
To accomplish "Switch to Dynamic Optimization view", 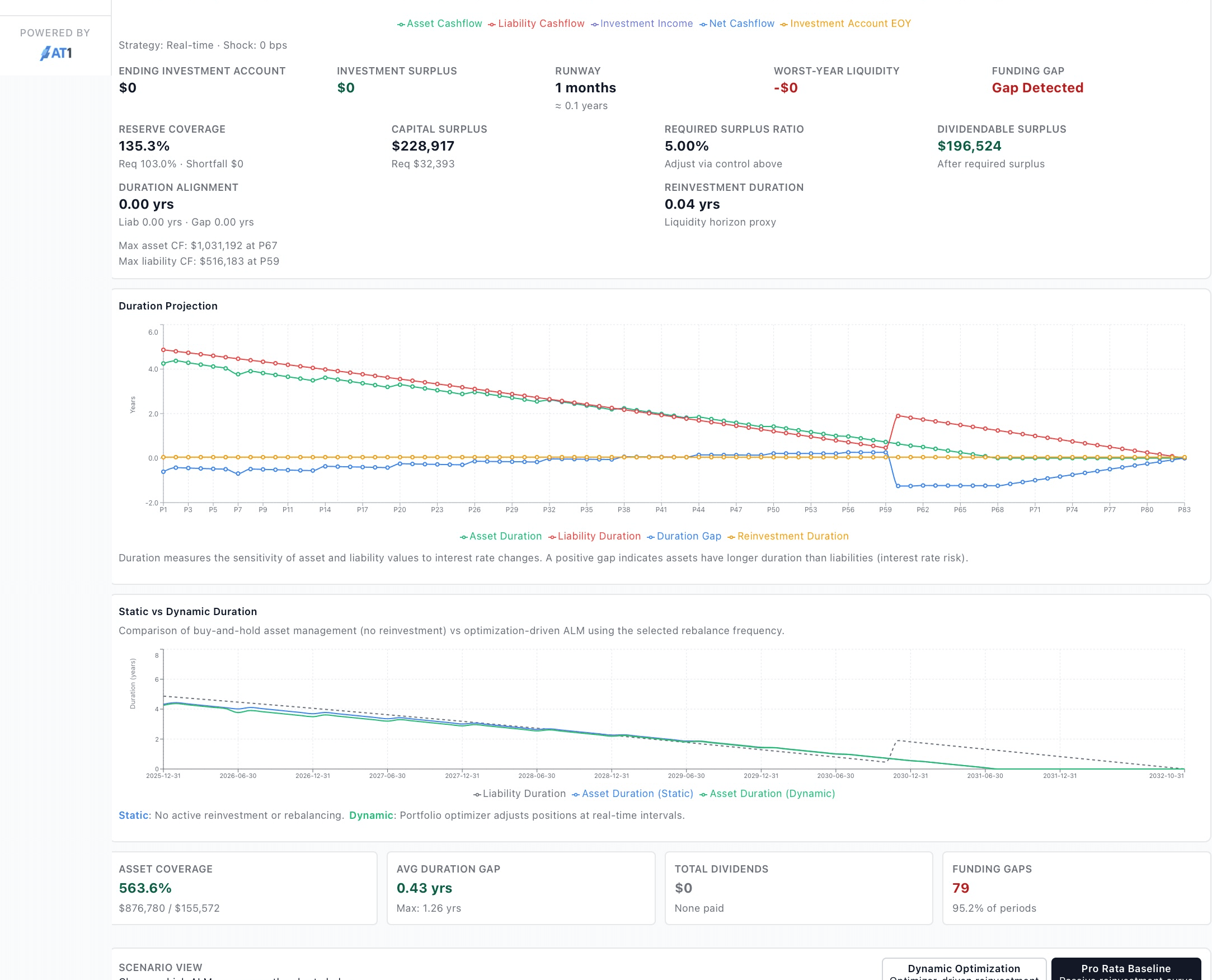I will pos(965,968).
